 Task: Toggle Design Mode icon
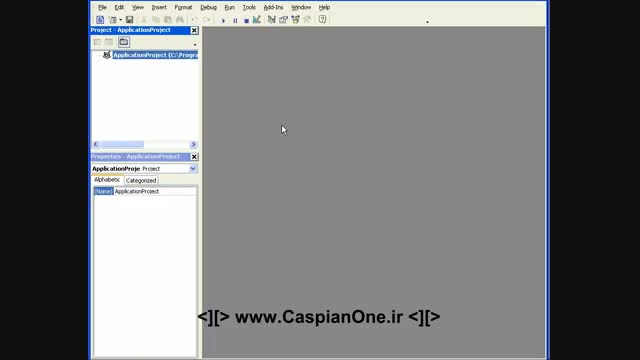point(257,19)
